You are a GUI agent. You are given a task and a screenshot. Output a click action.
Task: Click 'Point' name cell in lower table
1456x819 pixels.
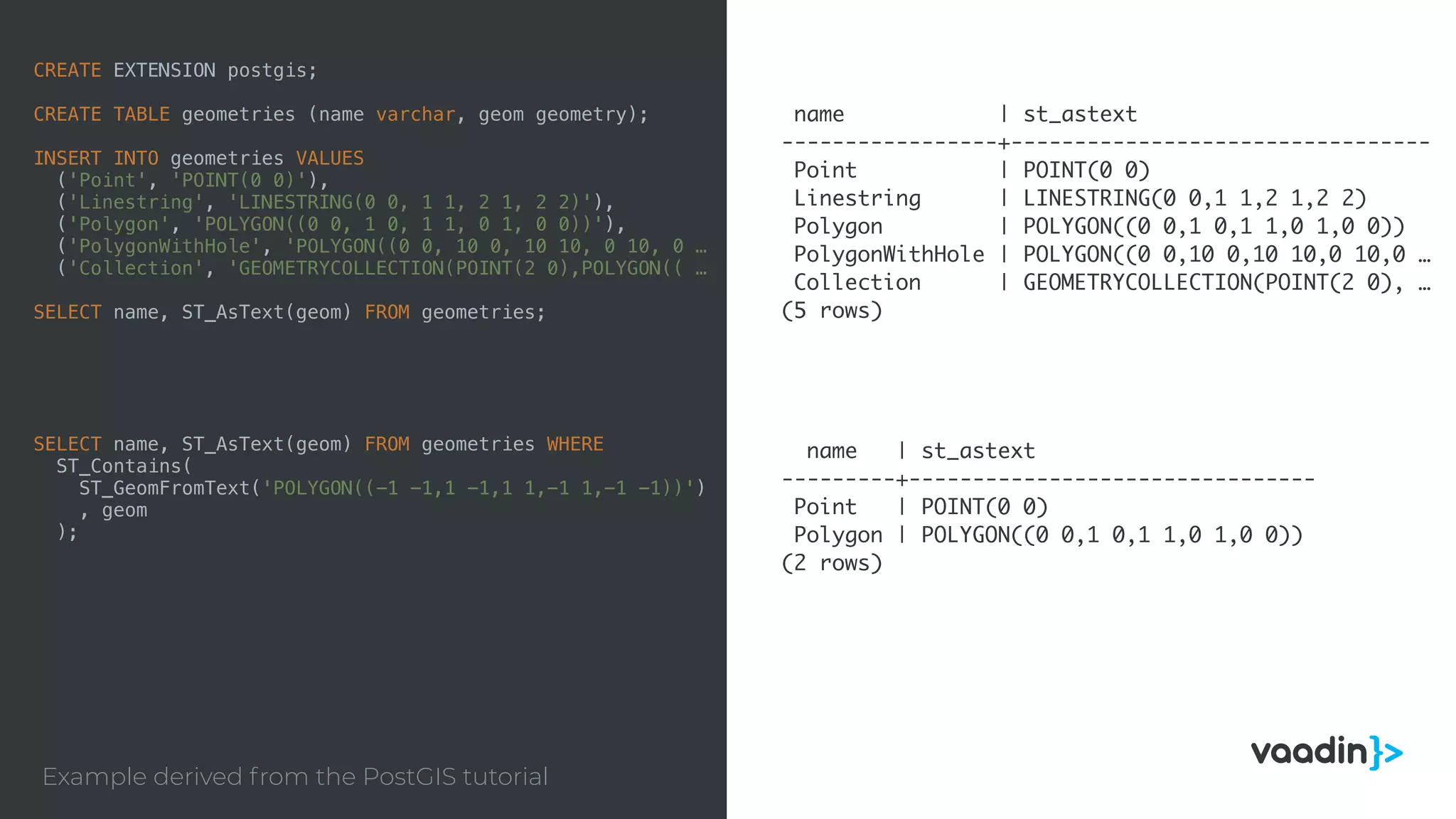pyautogui.click(x=825, y=507)
